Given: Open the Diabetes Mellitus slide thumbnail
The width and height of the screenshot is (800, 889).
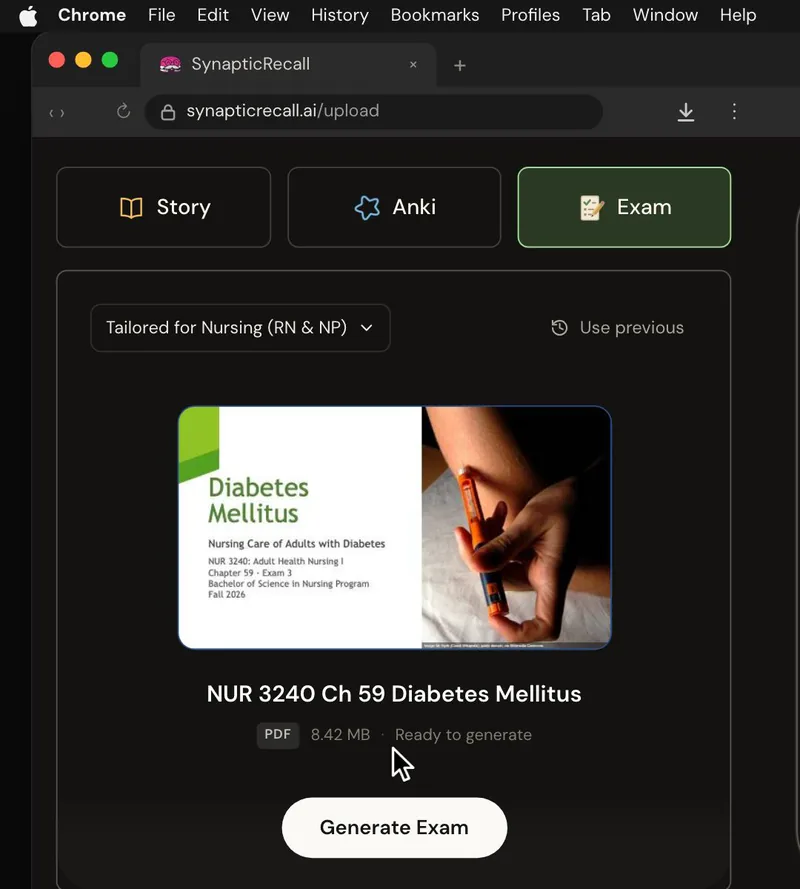Looking at the screenshot, I should pos(395,527).
